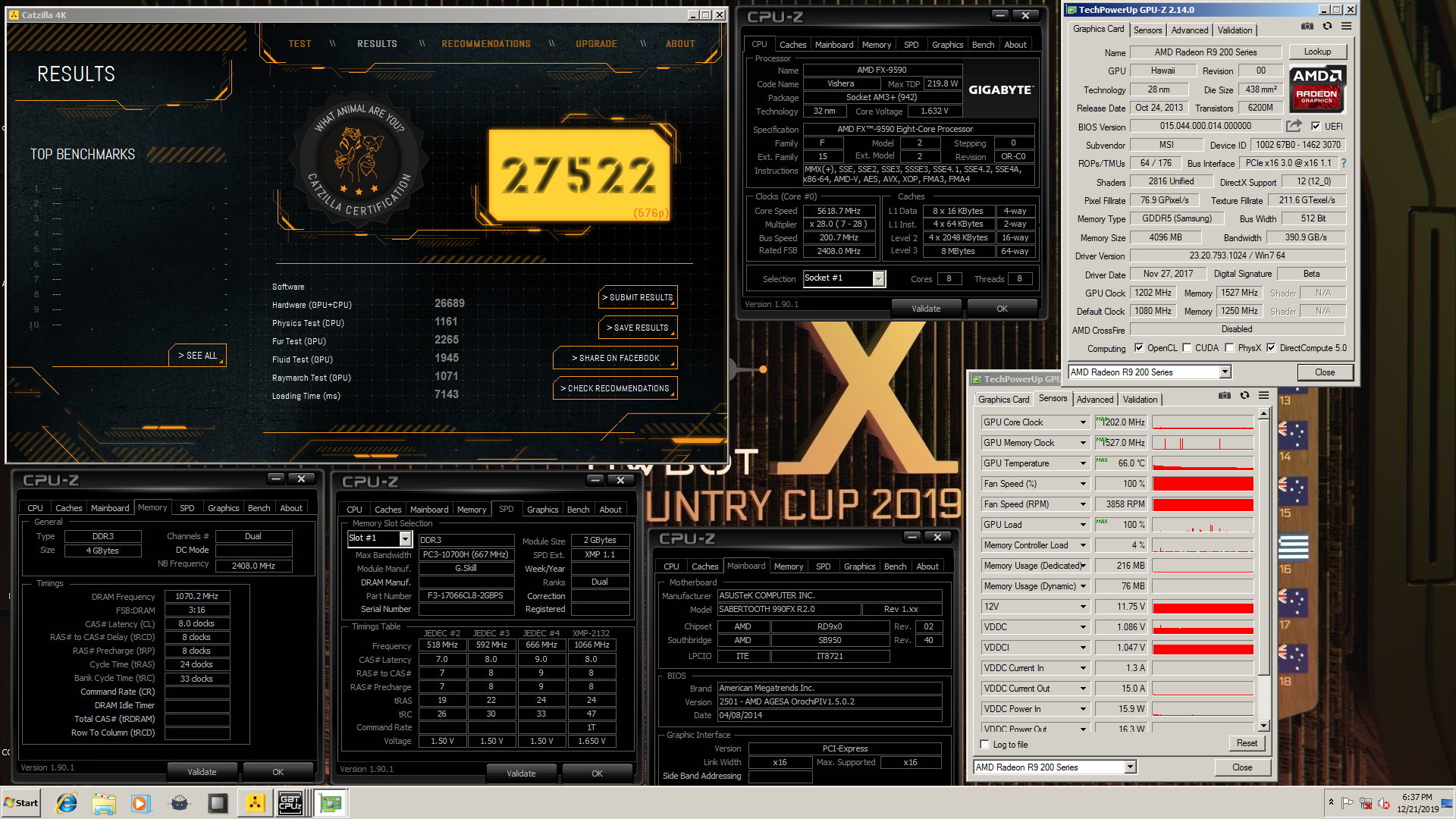Image resolution: width=1456 pixels, height=819 pixels.
Task: Open the Fan Speed (%) sensor dropdown
Action: coord(1083,484)
